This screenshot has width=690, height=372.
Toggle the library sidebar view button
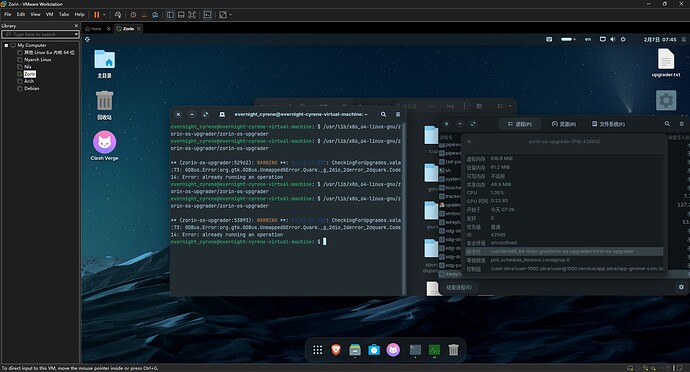(170, 15)
